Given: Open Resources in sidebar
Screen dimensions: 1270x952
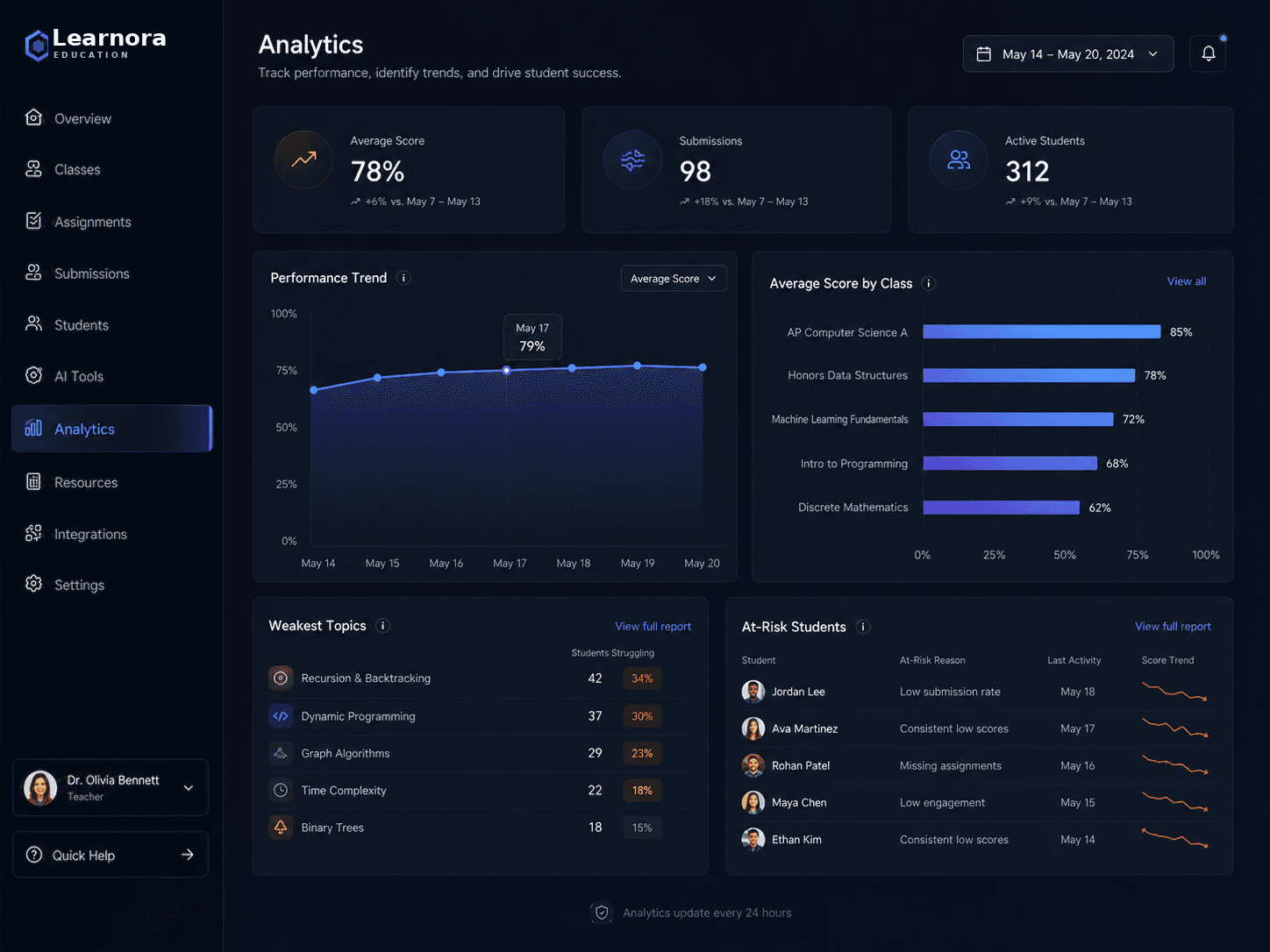Looking at the screenshot, I should pos(111,482).
